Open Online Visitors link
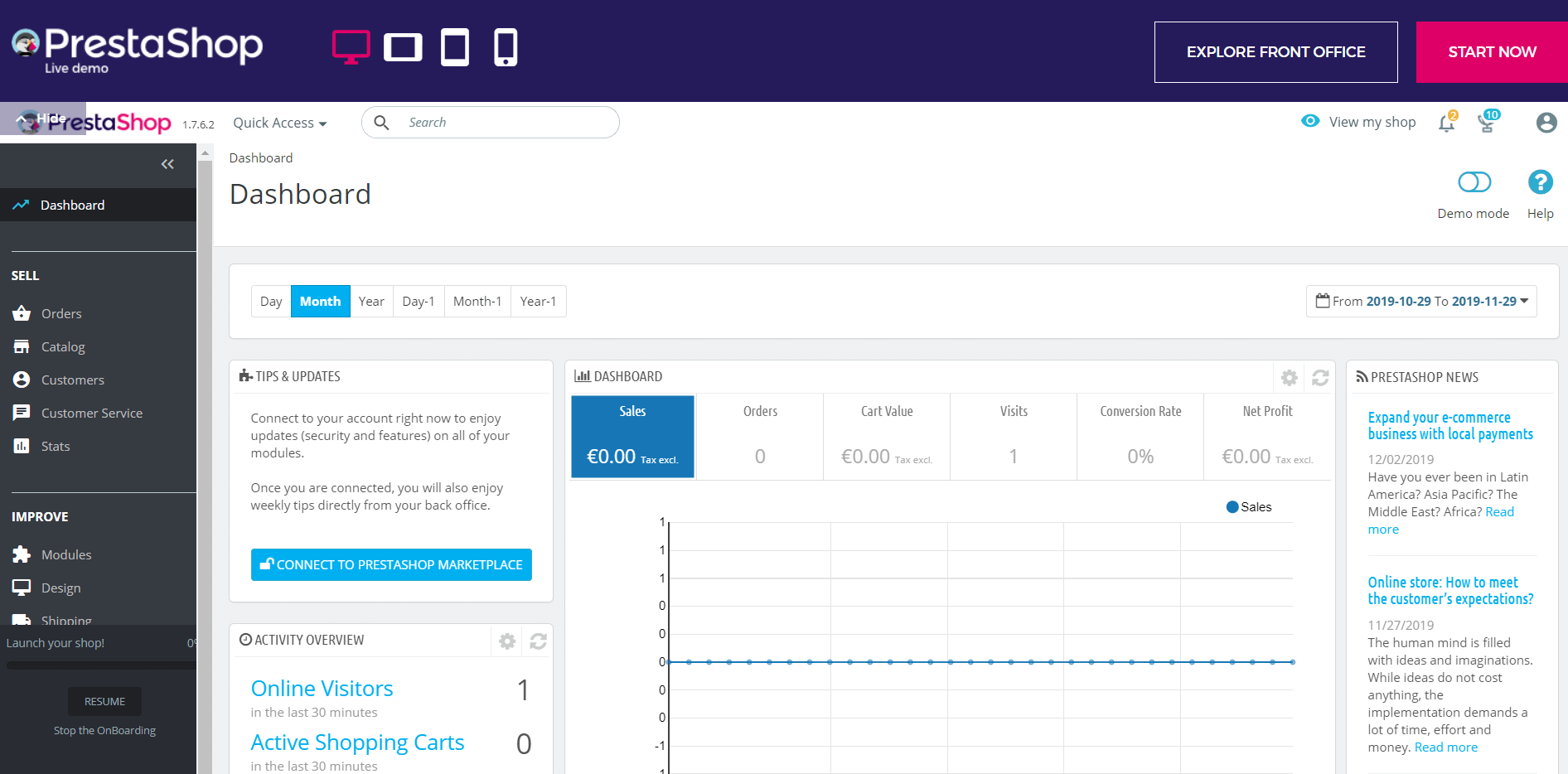1568x774 pixels. (x=322, y=689)
